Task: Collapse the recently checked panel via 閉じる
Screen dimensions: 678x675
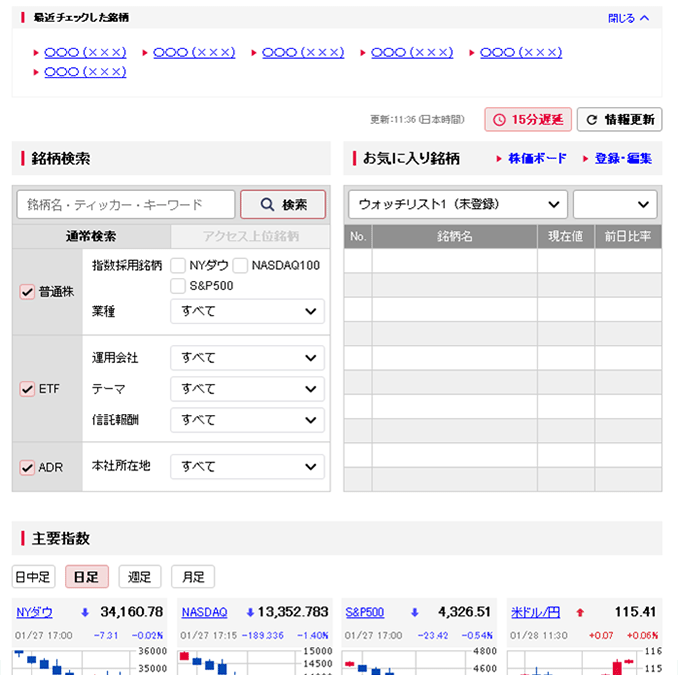Action: click(629, 18)
